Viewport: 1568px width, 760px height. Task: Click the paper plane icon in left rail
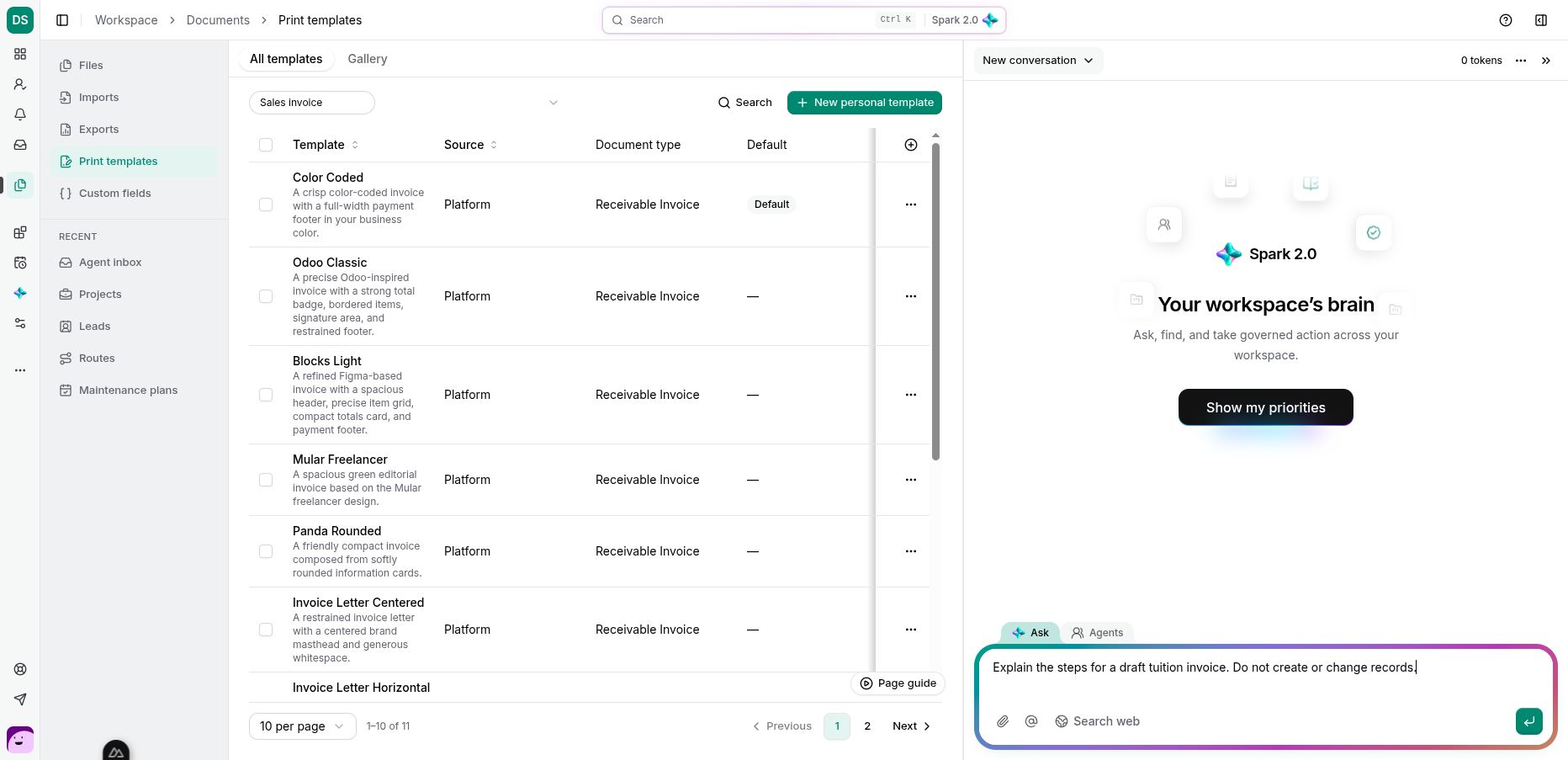click(x=20, y=699)
